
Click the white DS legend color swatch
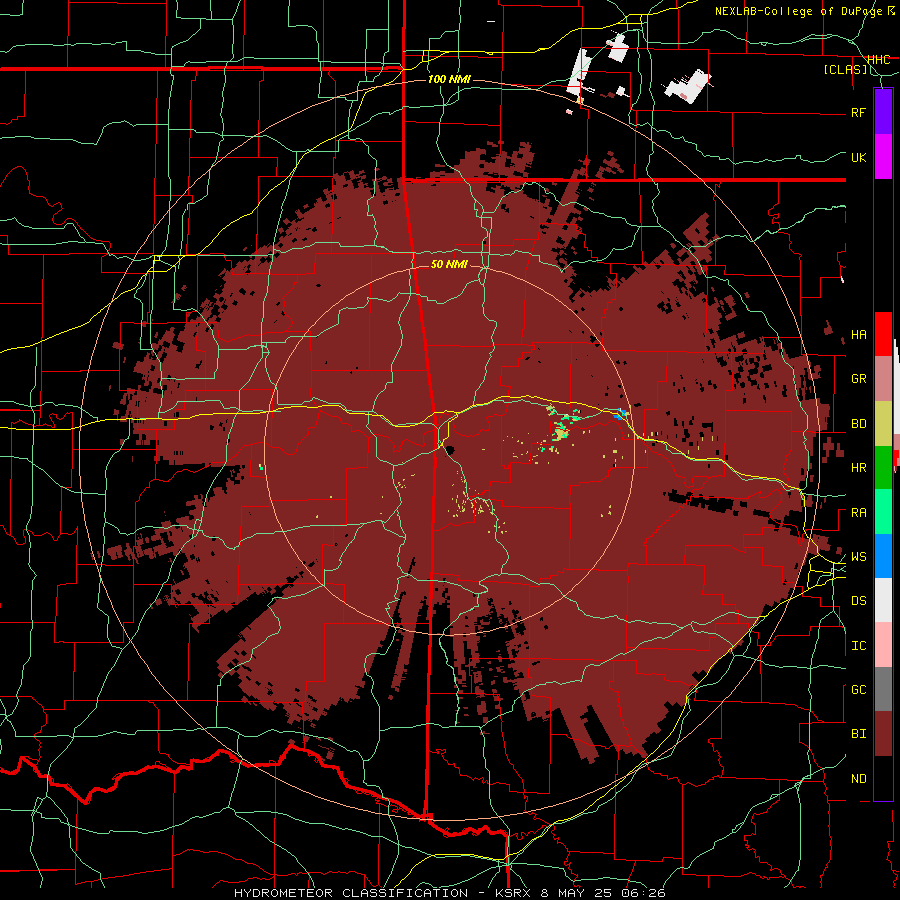(x=883, y=600)
